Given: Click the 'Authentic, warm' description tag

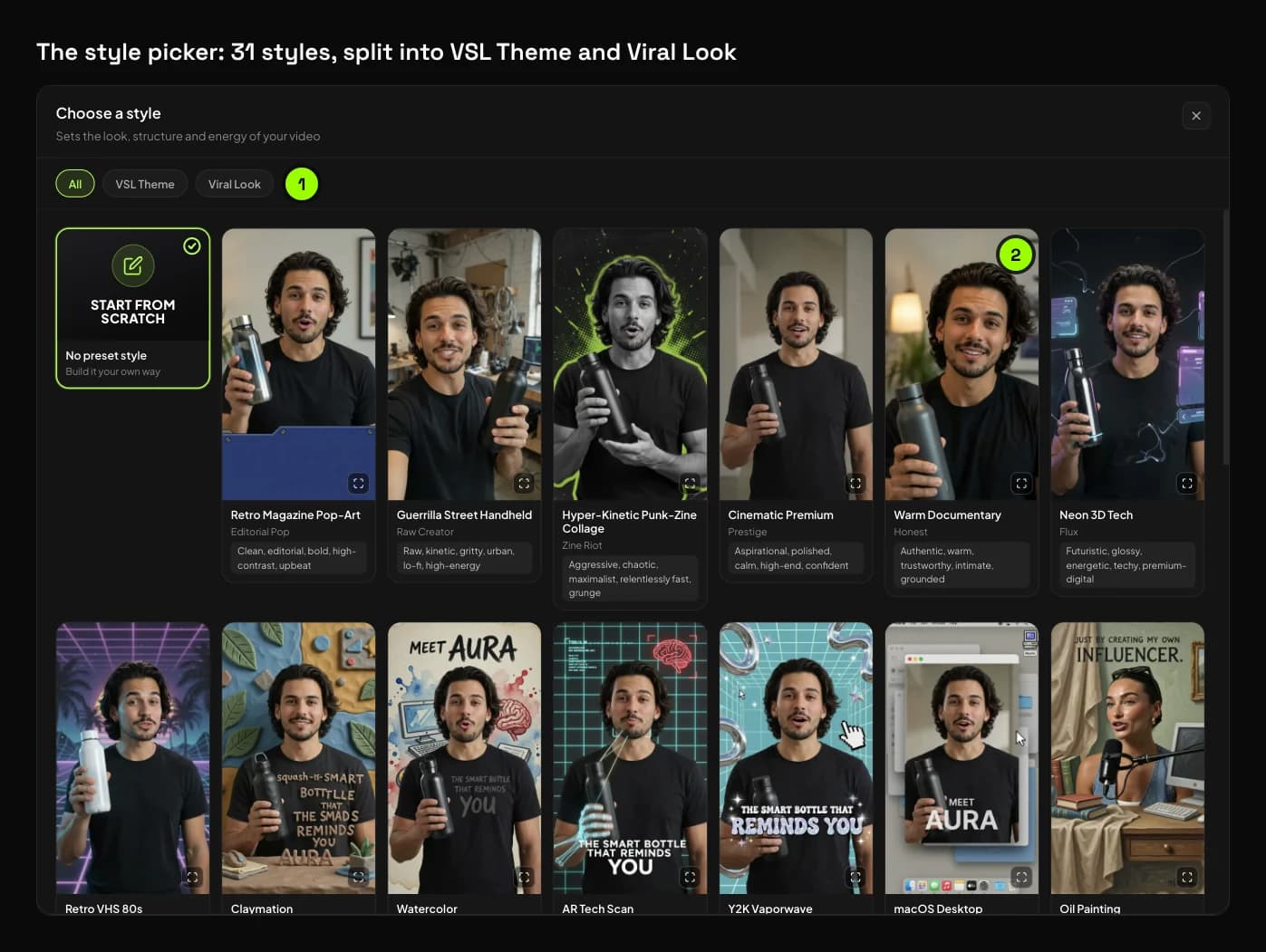Looking at the screenshot, I should [x=962, y=565].
